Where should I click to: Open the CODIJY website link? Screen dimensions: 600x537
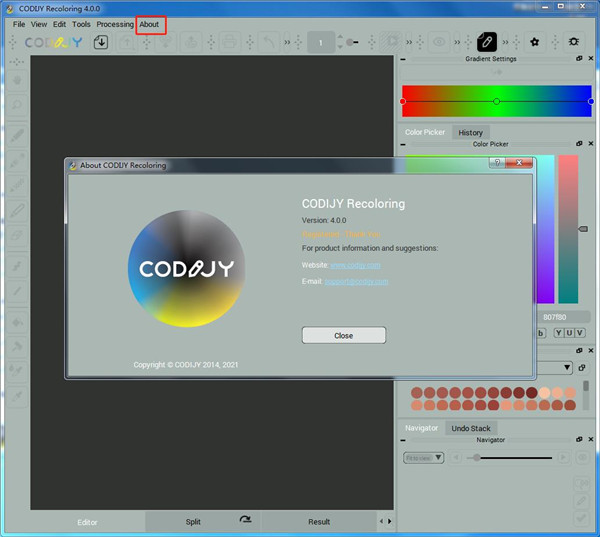point(355,265)
